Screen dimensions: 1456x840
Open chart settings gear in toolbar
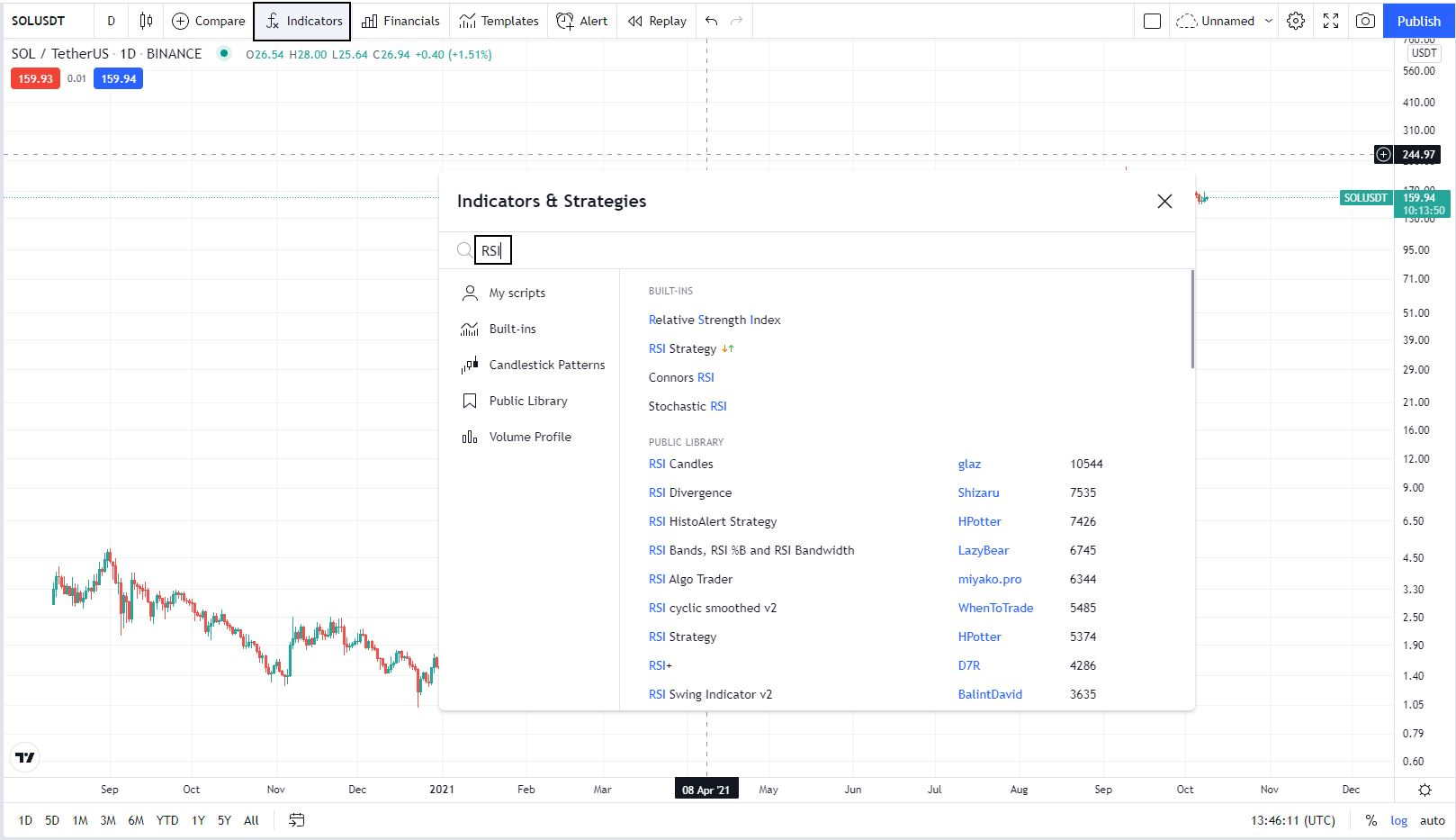click(x=1296, y=21)
